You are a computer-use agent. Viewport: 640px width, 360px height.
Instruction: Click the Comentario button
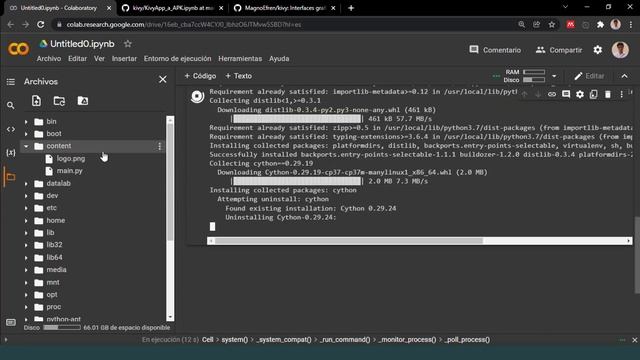[x=495, y=50]
